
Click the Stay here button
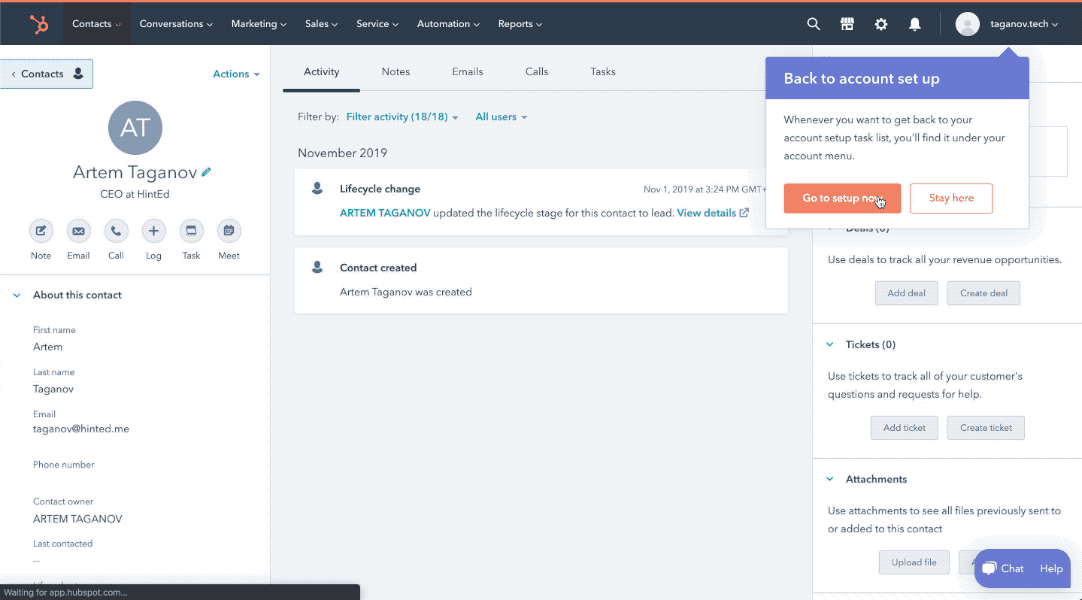tap(952, 199)
